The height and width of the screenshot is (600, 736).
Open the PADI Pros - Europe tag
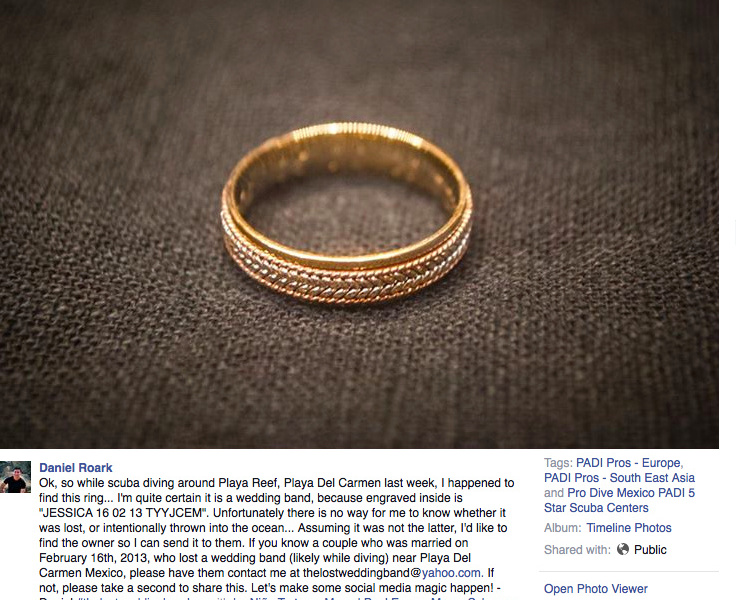pos(628,463)
